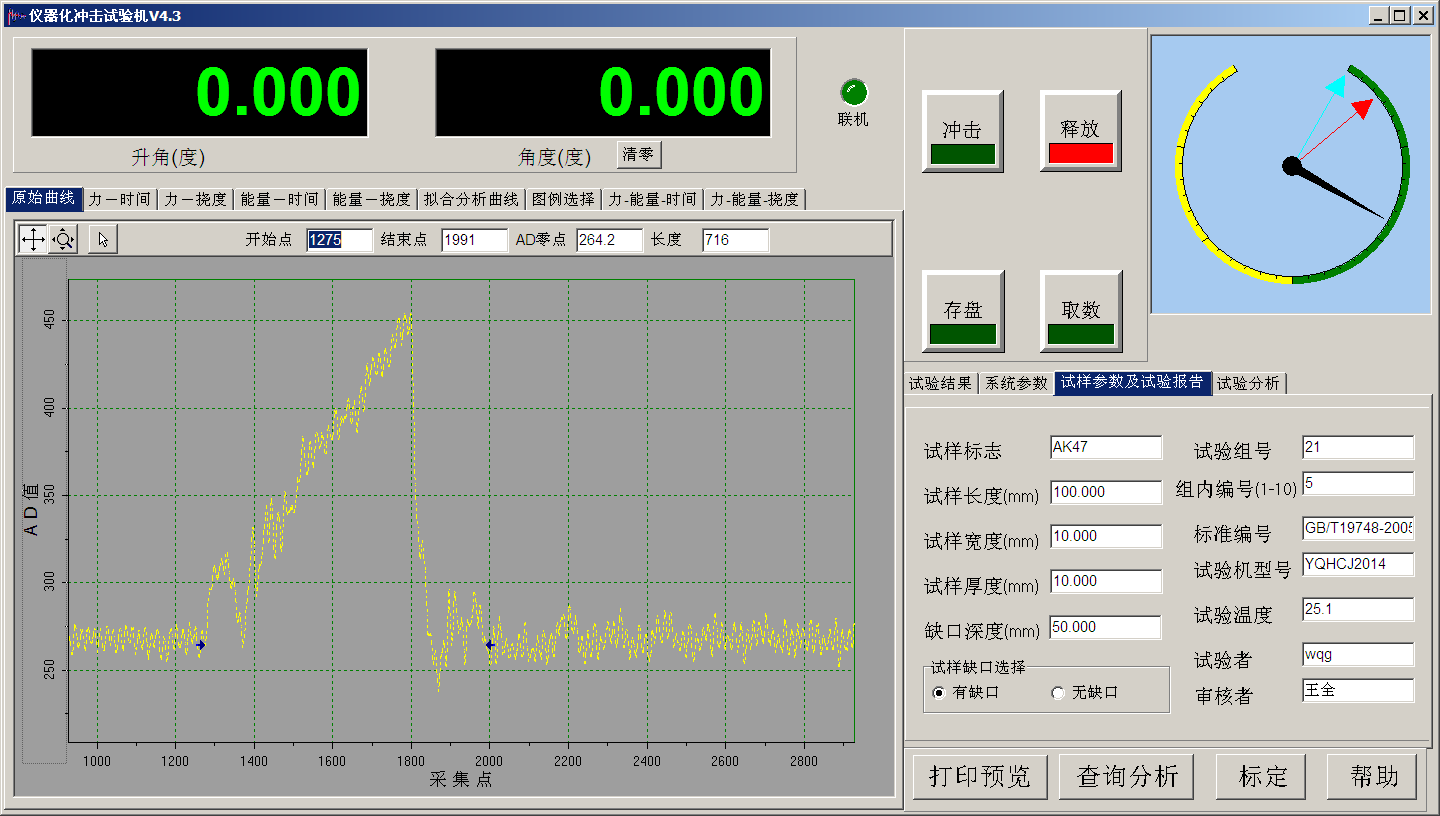Click the start point marker on curve
The width and height of the screenshot is (1440, 816).
(201, 645)
